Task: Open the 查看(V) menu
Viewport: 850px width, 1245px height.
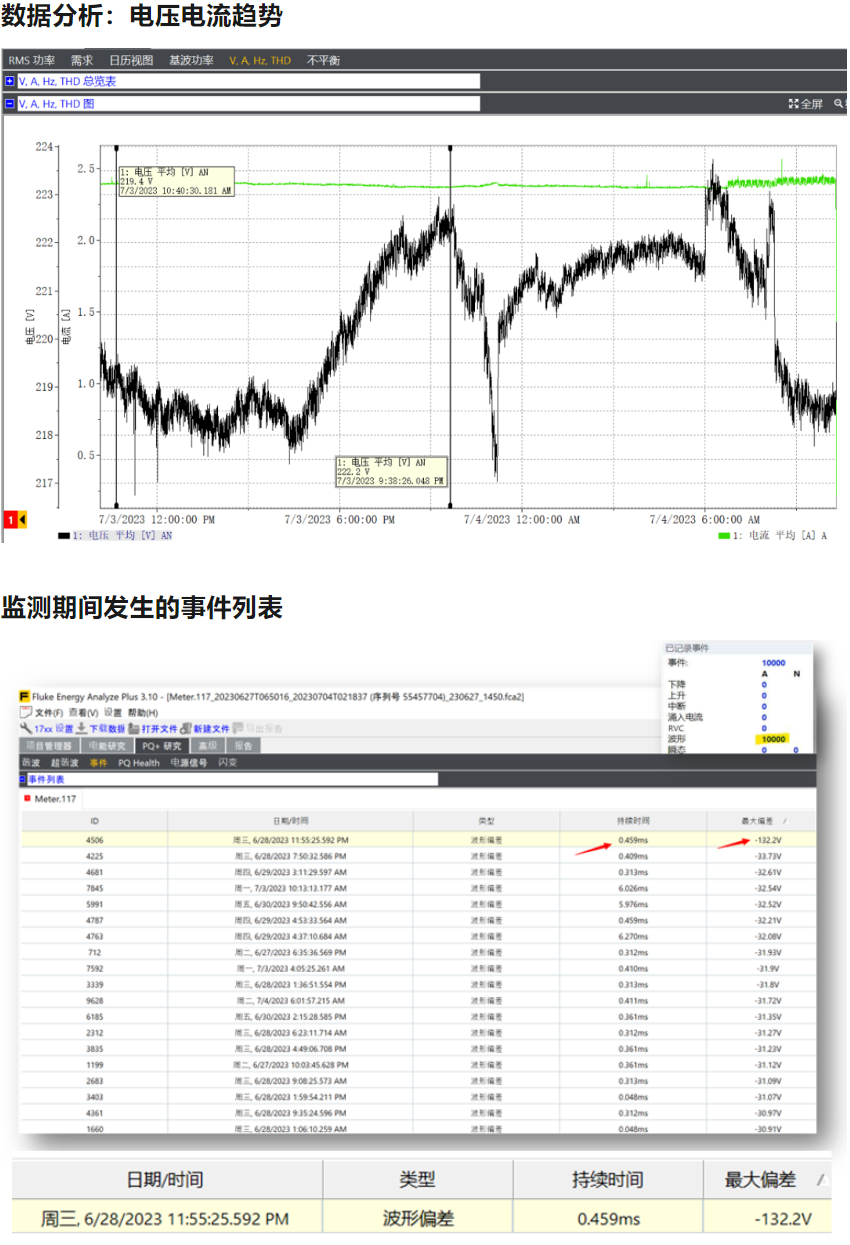Action: coord(84,712)
